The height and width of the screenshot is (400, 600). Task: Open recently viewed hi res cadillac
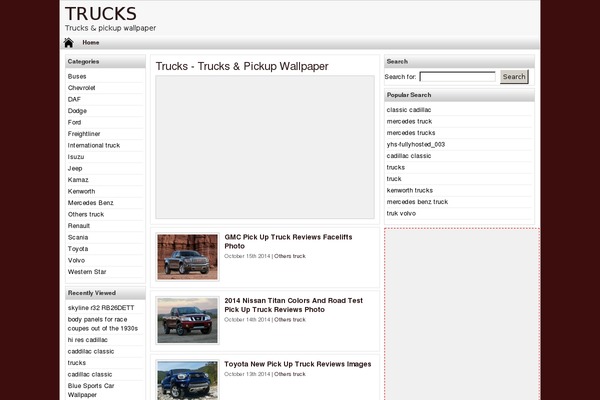pyautogui.click(x=88, y=340)
